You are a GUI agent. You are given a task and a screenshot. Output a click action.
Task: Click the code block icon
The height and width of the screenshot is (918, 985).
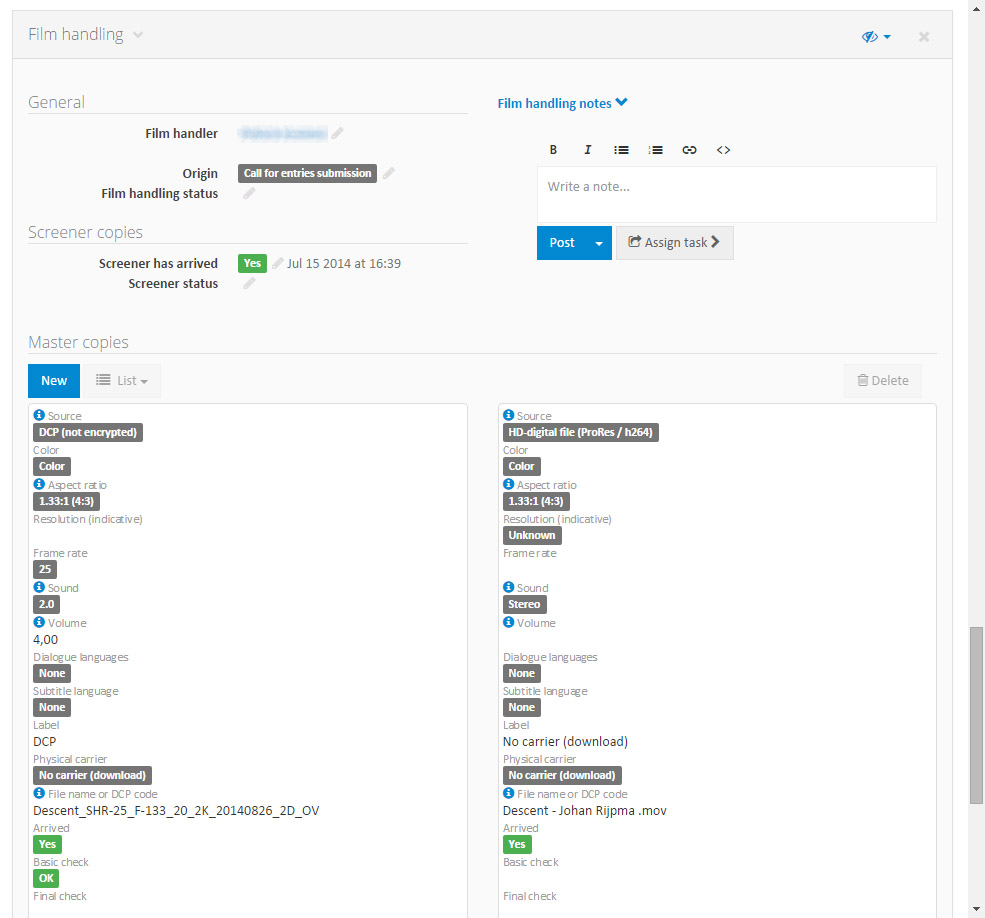[x=723, y=150]
